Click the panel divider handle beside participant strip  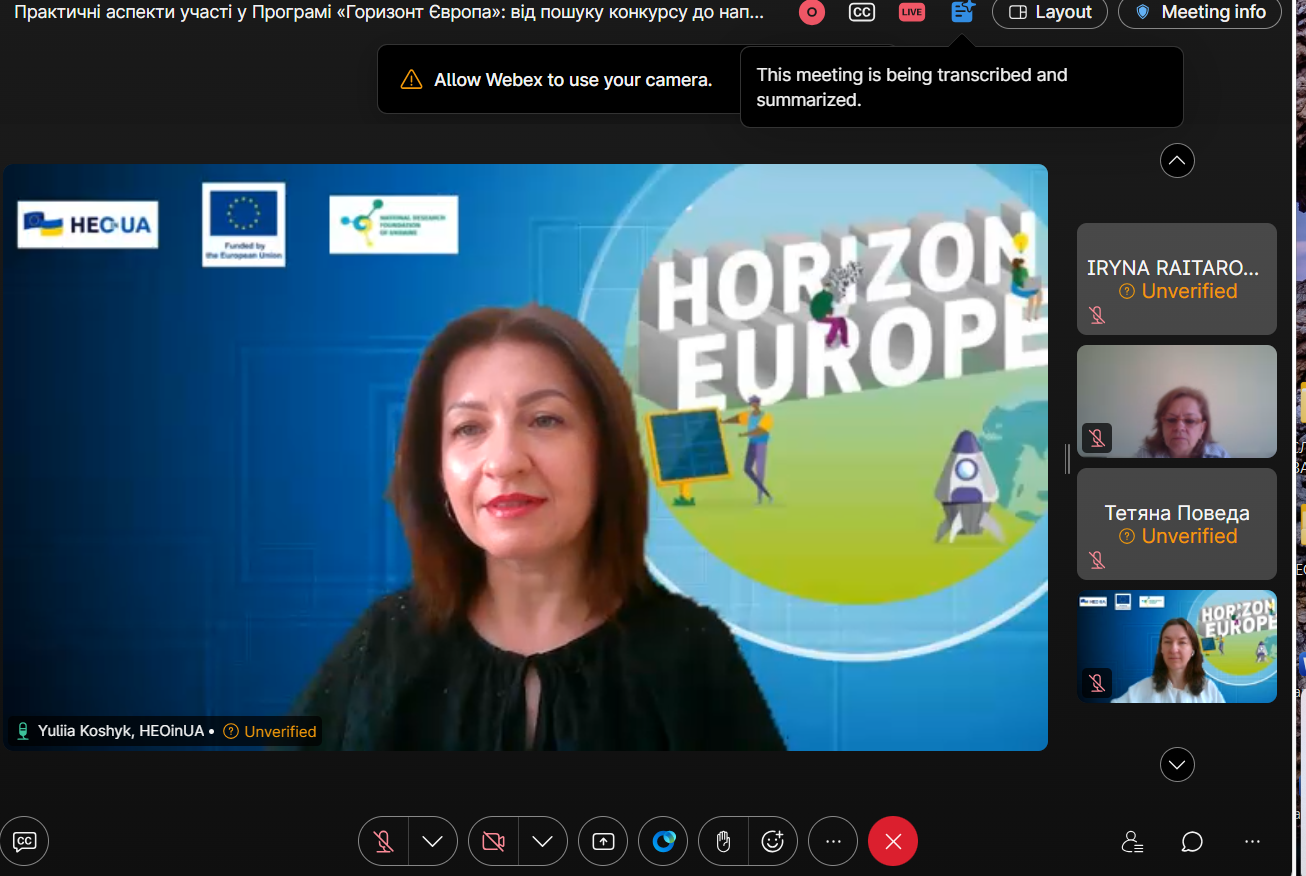(1067, 459)
